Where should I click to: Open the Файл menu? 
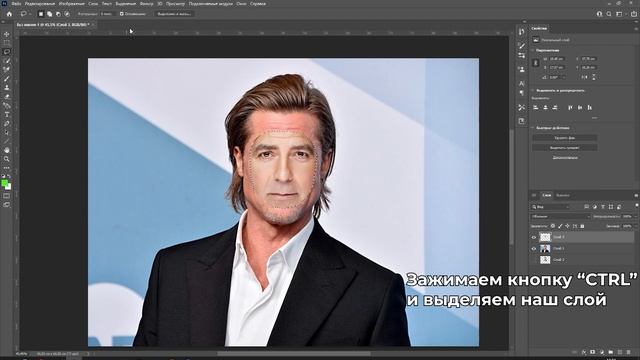(16, 4)
